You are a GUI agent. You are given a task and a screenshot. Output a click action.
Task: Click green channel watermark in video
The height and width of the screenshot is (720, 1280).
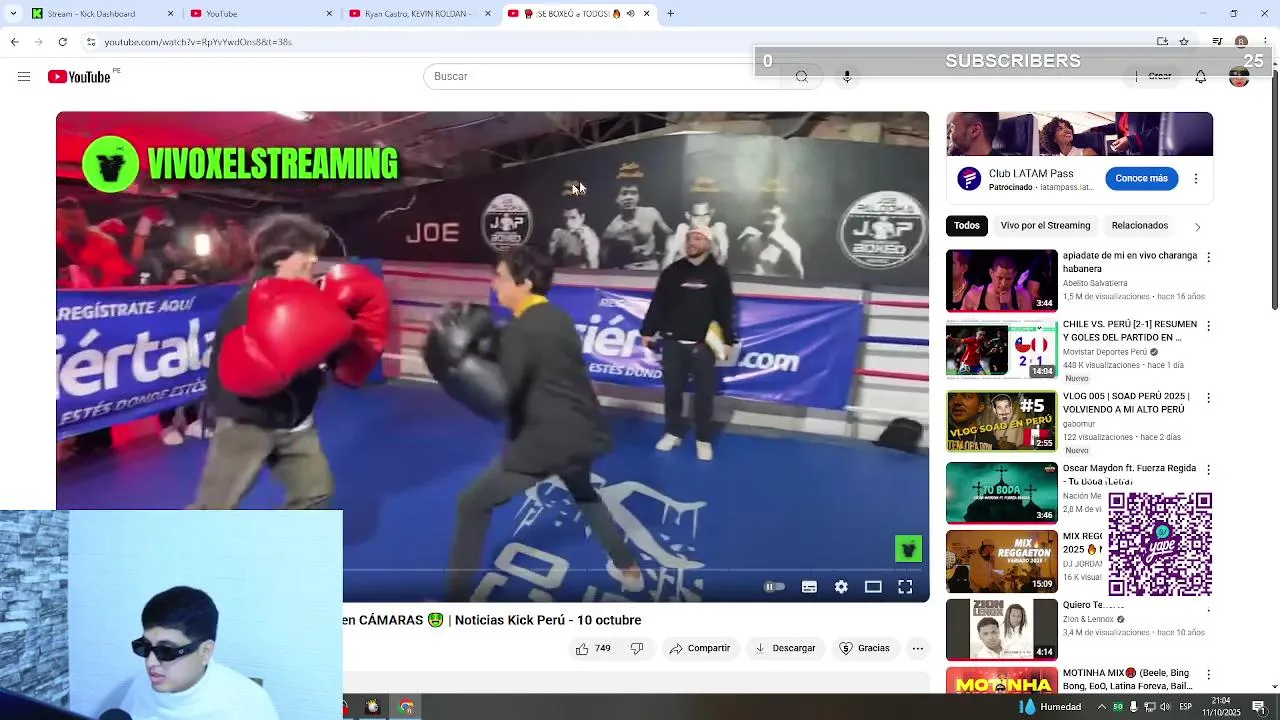pos(908,548)
